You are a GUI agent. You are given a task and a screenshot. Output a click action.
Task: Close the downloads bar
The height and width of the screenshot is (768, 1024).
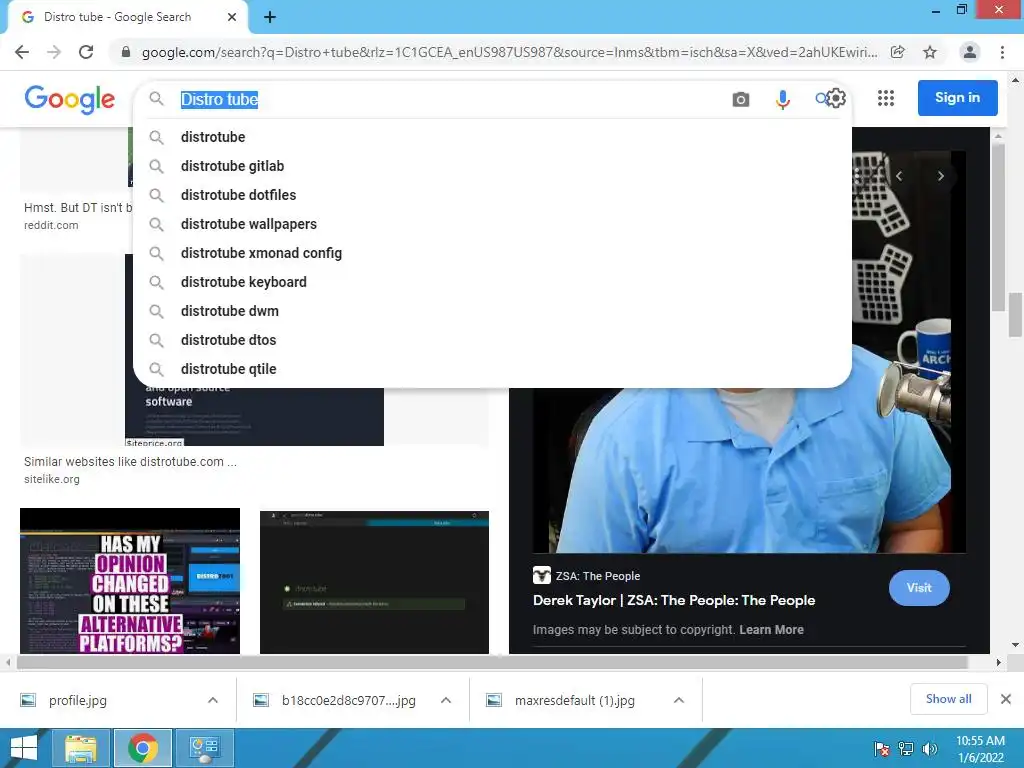tap(1006, 699)
